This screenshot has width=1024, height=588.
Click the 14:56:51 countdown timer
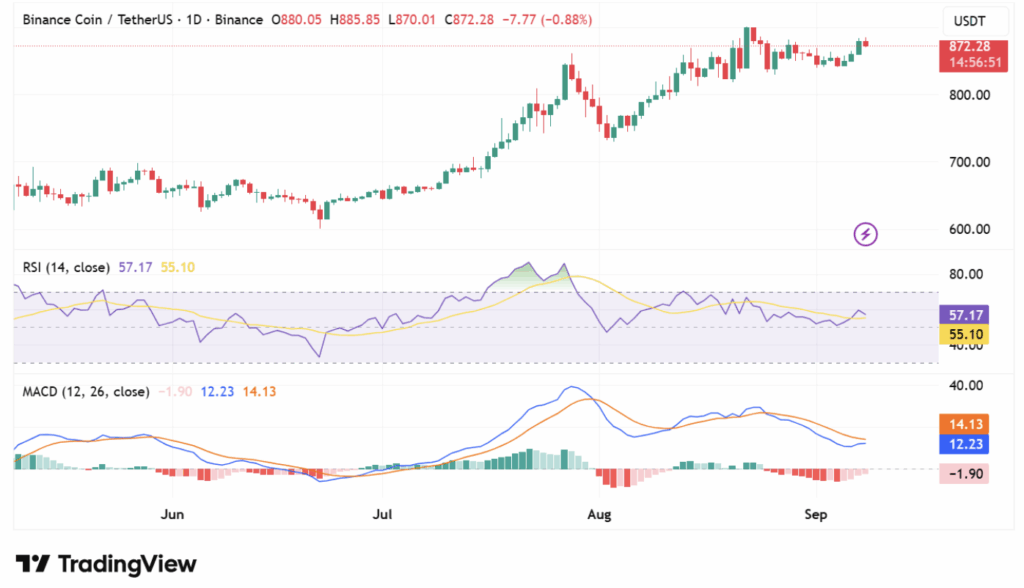[975, 63]
